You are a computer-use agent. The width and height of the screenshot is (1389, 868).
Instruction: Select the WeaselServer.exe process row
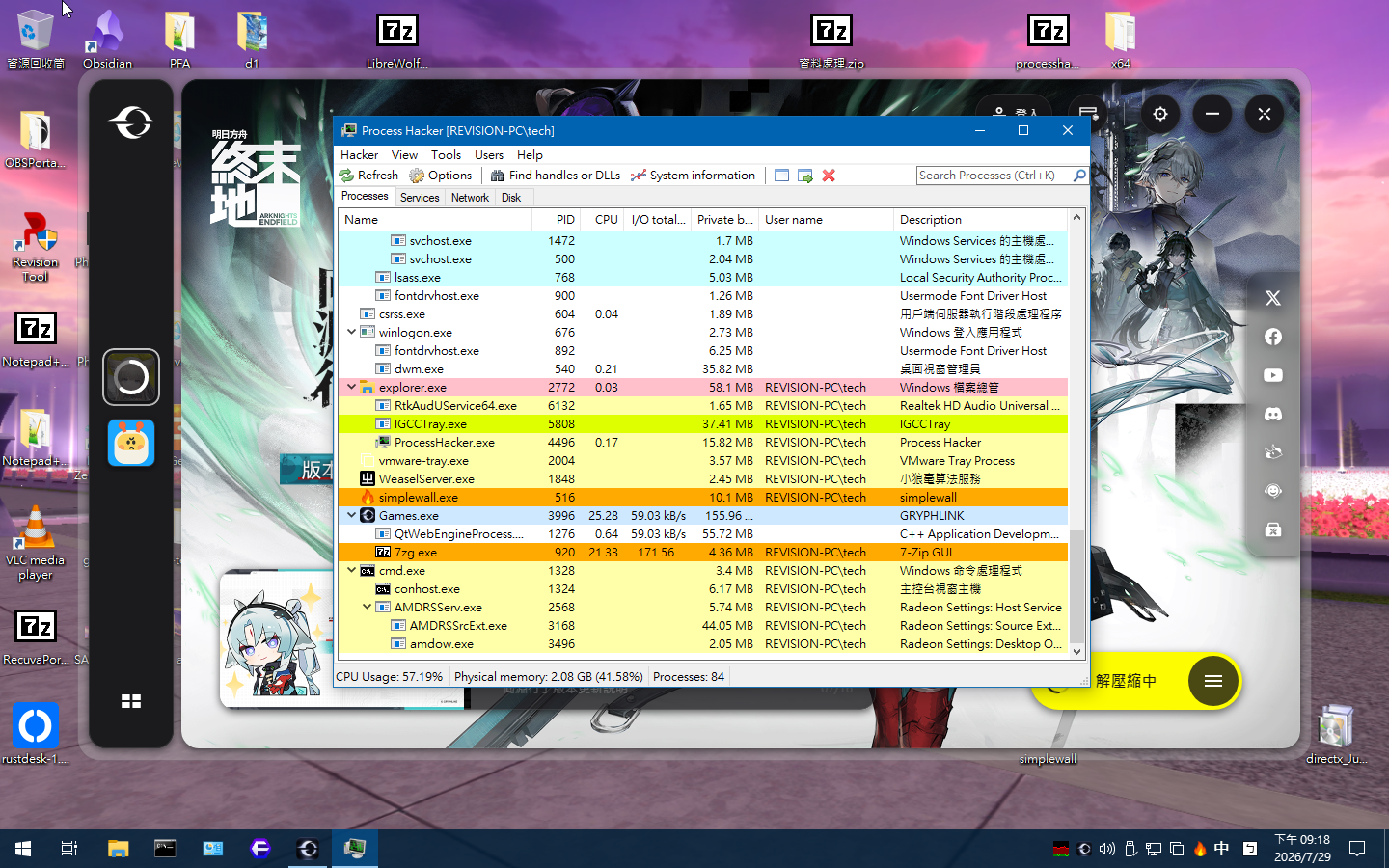click(x=703, y=479)
